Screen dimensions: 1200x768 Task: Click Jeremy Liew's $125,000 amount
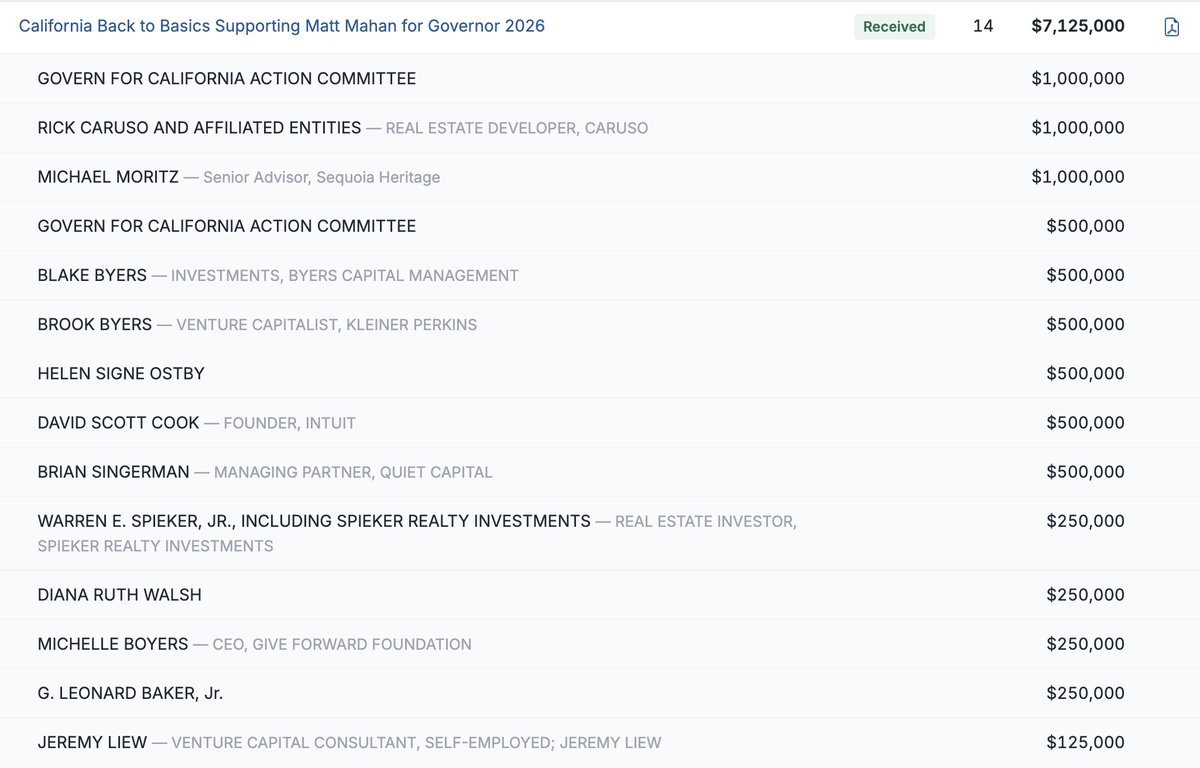(x=1085, y=742)
